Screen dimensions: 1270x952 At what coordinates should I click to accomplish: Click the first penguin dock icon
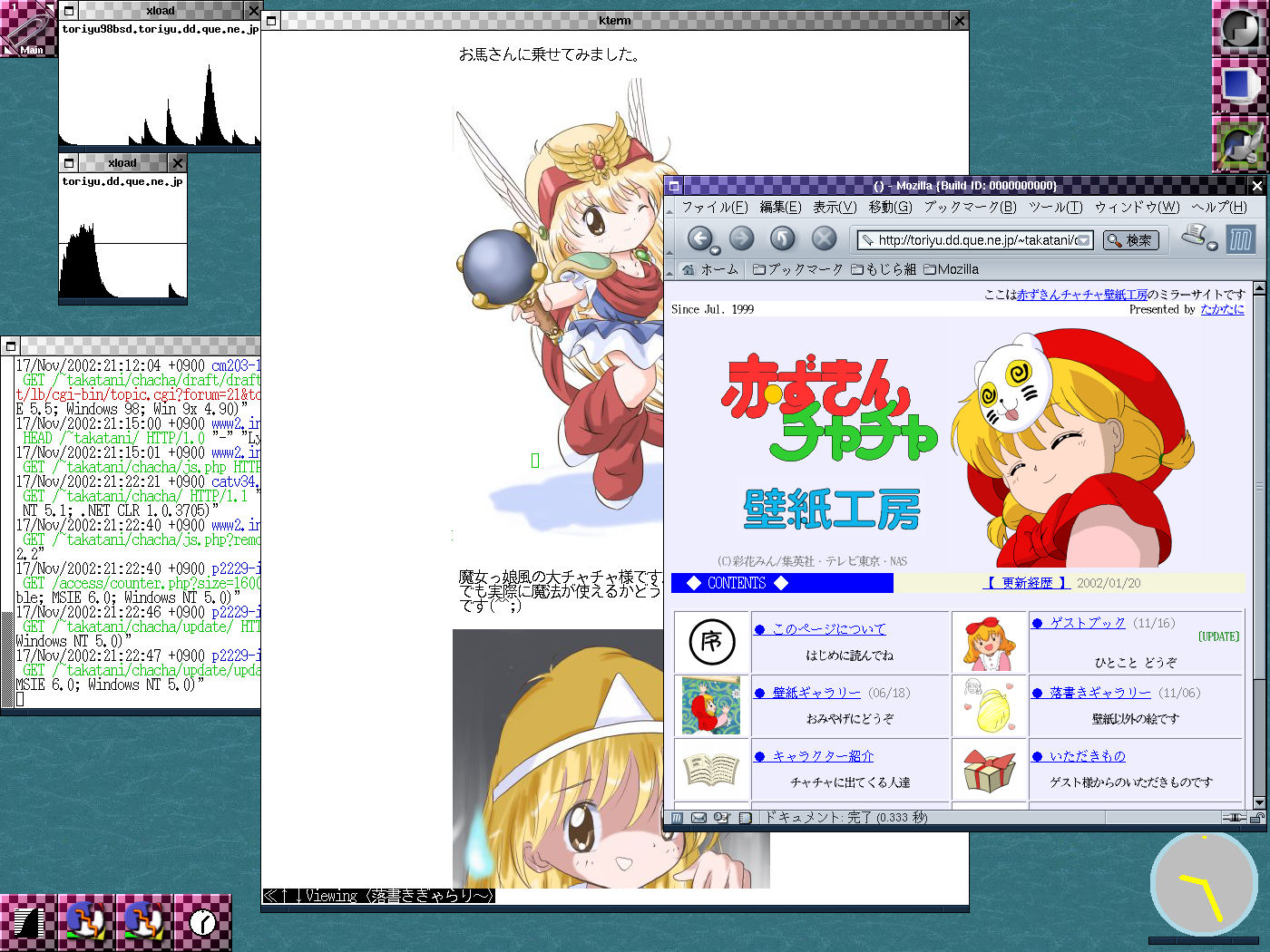tap(87, 923)
